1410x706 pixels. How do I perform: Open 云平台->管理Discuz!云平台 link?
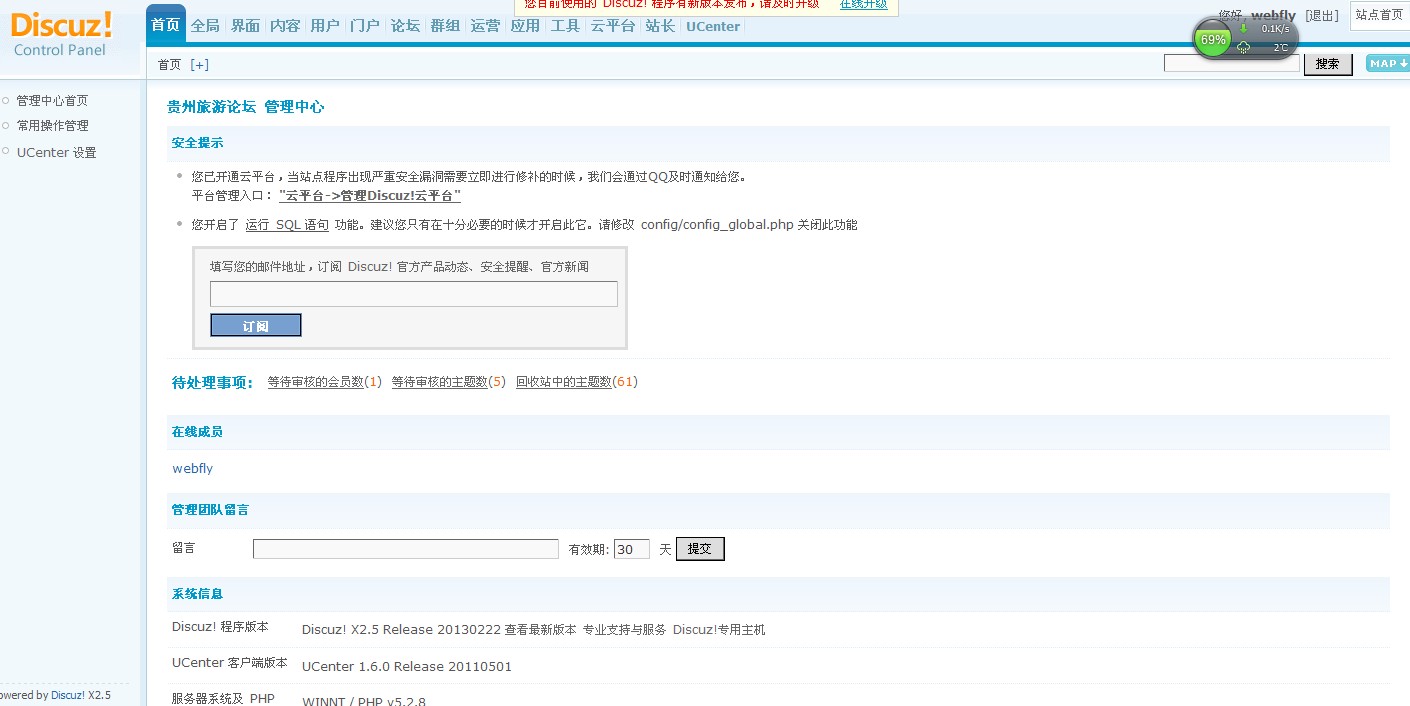point(370,195)
